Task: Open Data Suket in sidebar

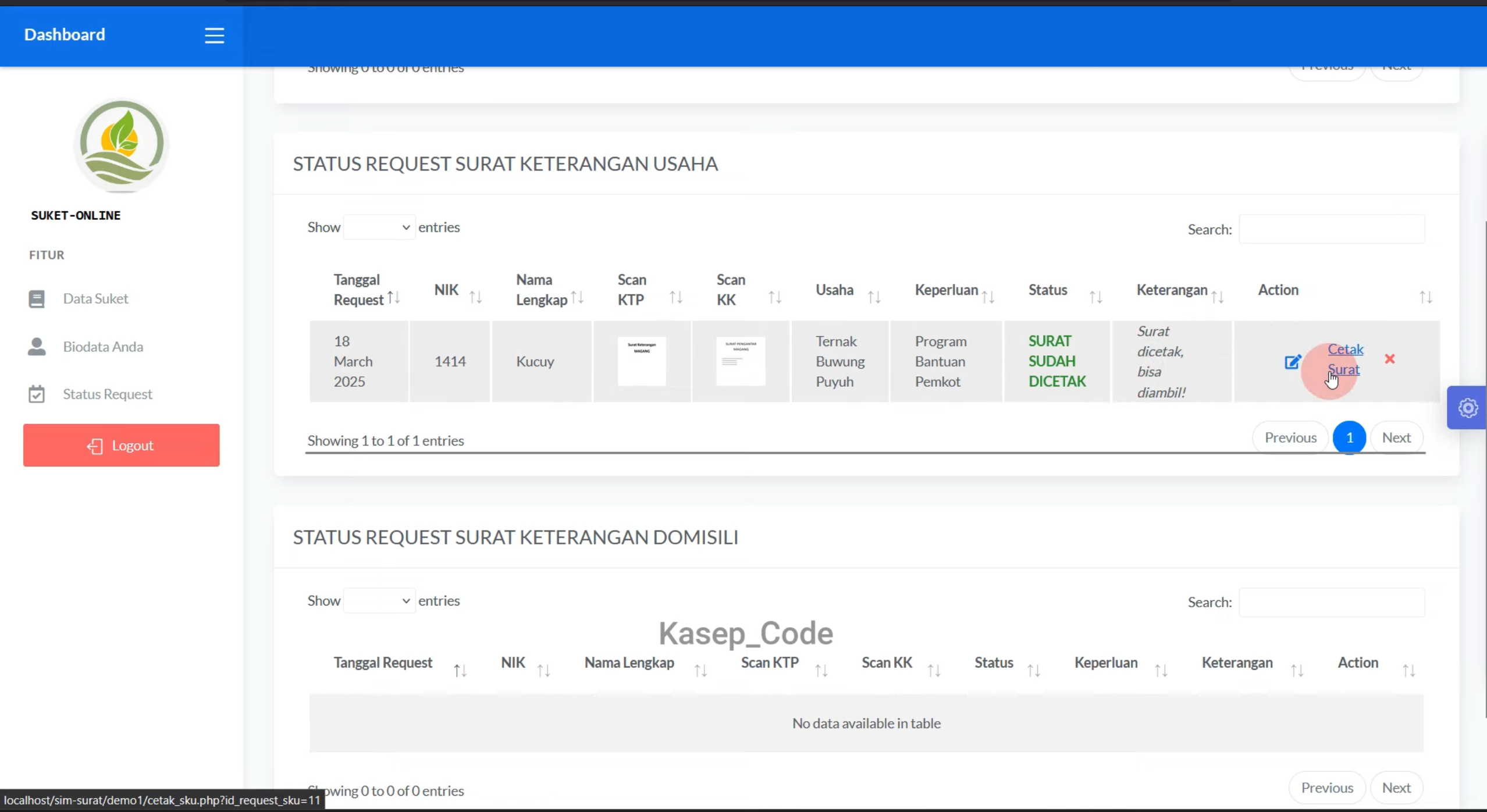Action: (x=95, y=298)
